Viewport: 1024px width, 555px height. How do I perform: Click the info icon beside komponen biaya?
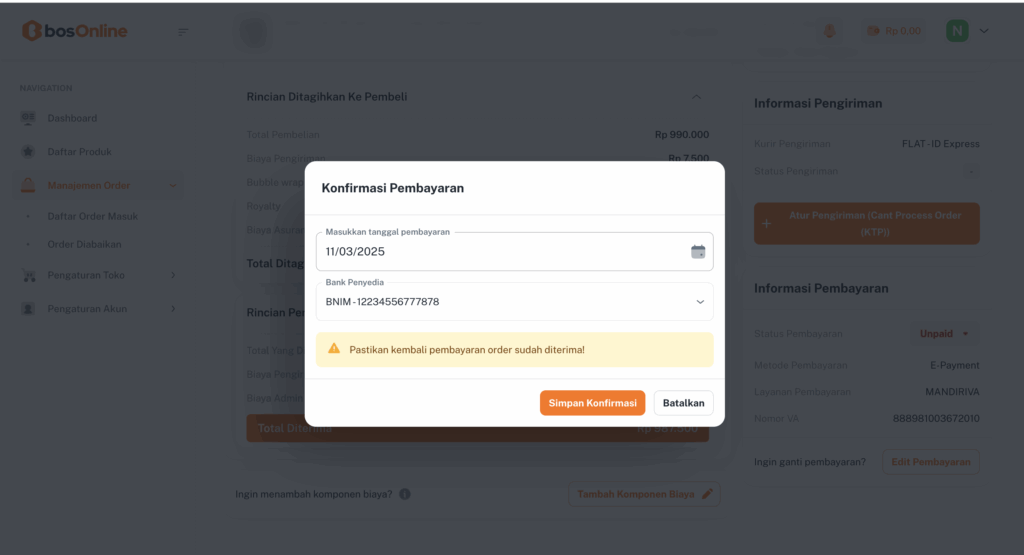point(405,494)
